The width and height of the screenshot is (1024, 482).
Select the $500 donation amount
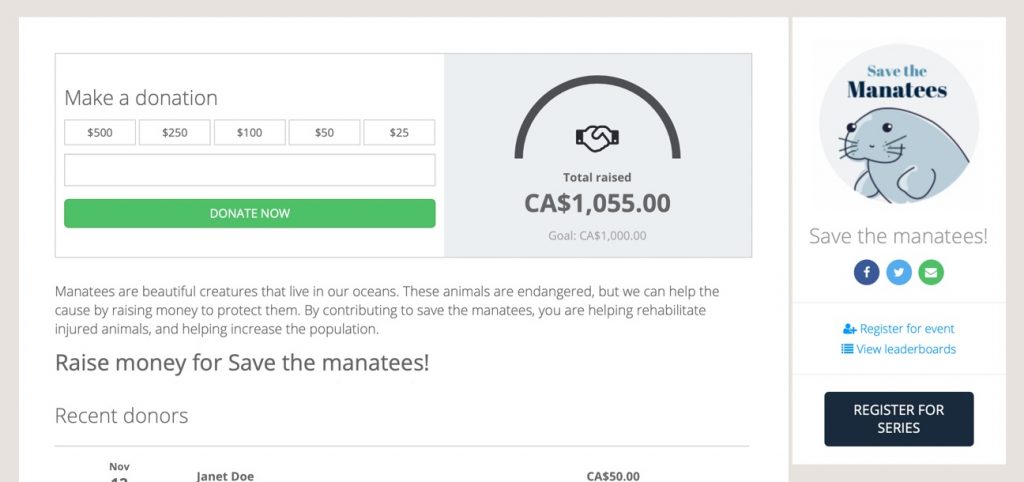[100, 132]
